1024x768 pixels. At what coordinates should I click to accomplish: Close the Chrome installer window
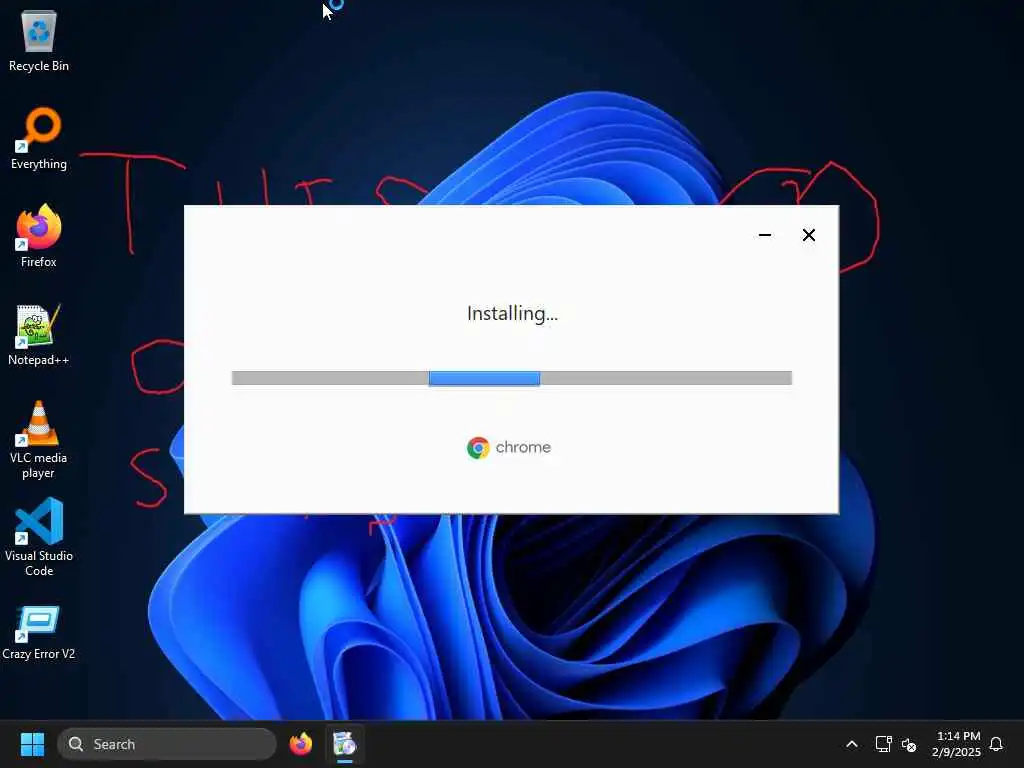[808, 235]
